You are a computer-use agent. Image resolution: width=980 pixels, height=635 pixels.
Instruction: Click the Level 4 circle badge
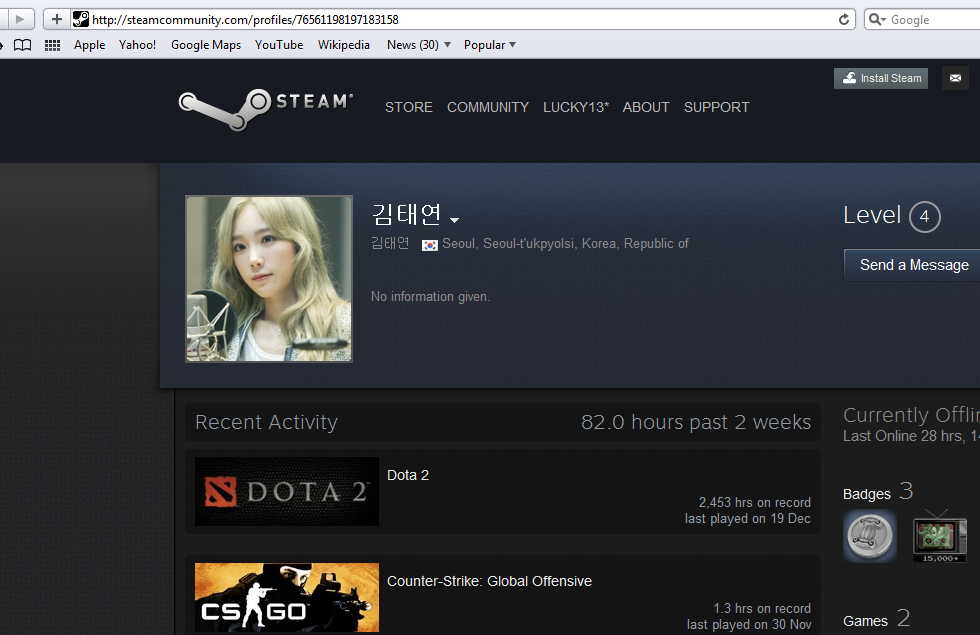coord(924,217)
